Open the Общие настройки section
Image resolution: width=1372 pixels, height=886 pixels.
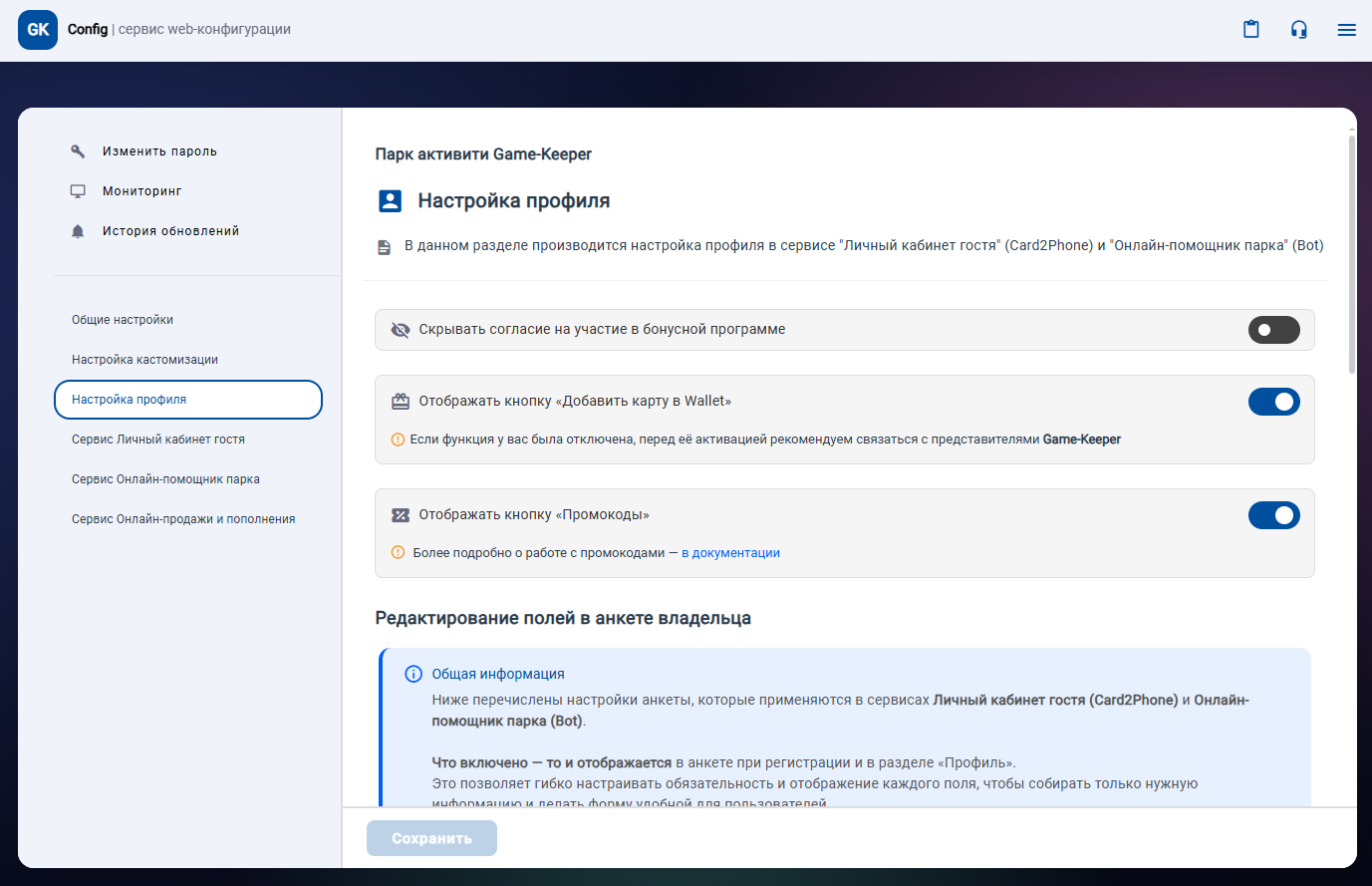[123, 320]
